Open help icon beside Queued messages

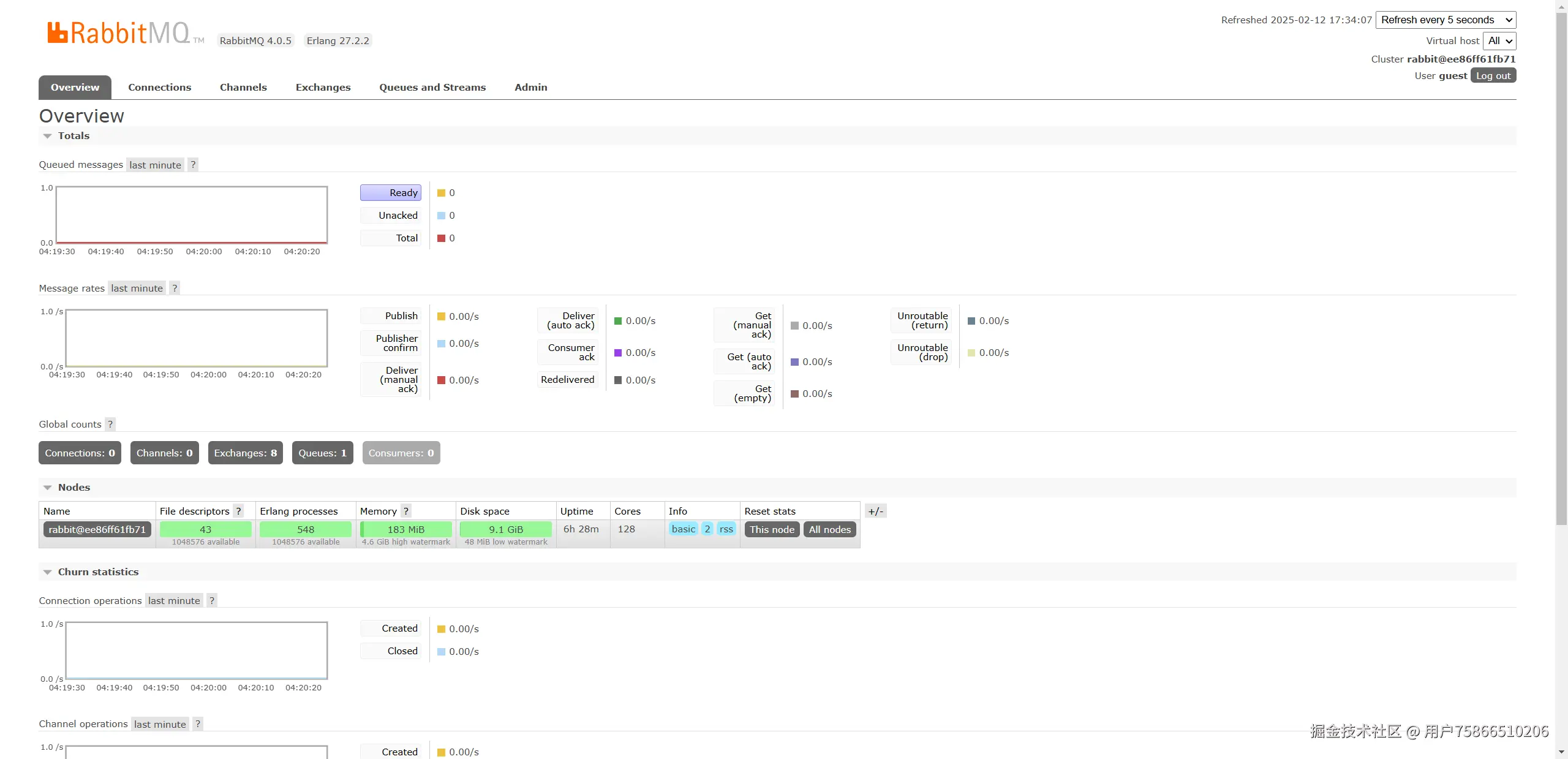pyautogui.click(x=193, y=165)
